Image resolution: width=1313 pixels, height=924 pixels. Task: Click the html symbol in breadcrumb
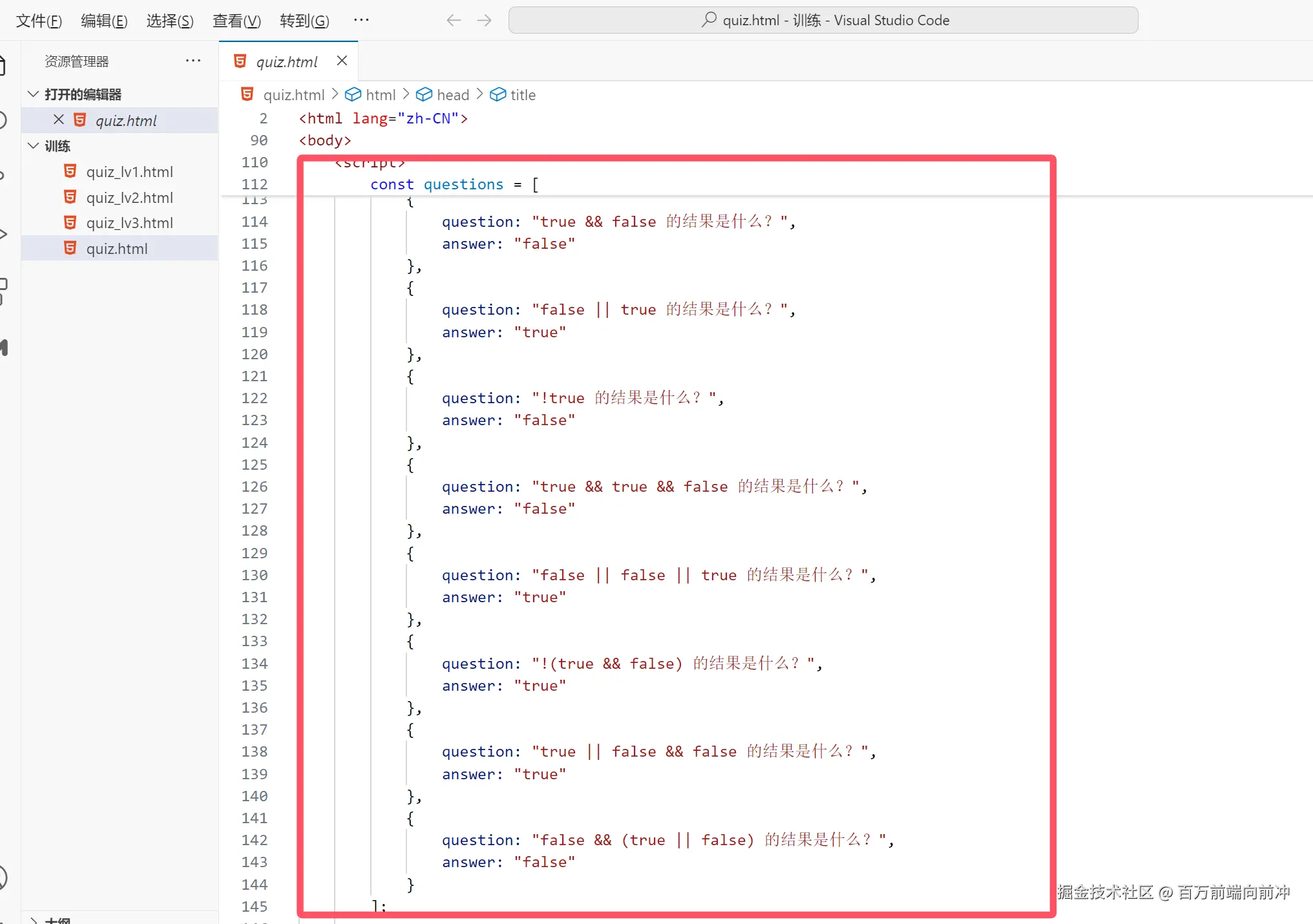379,95
